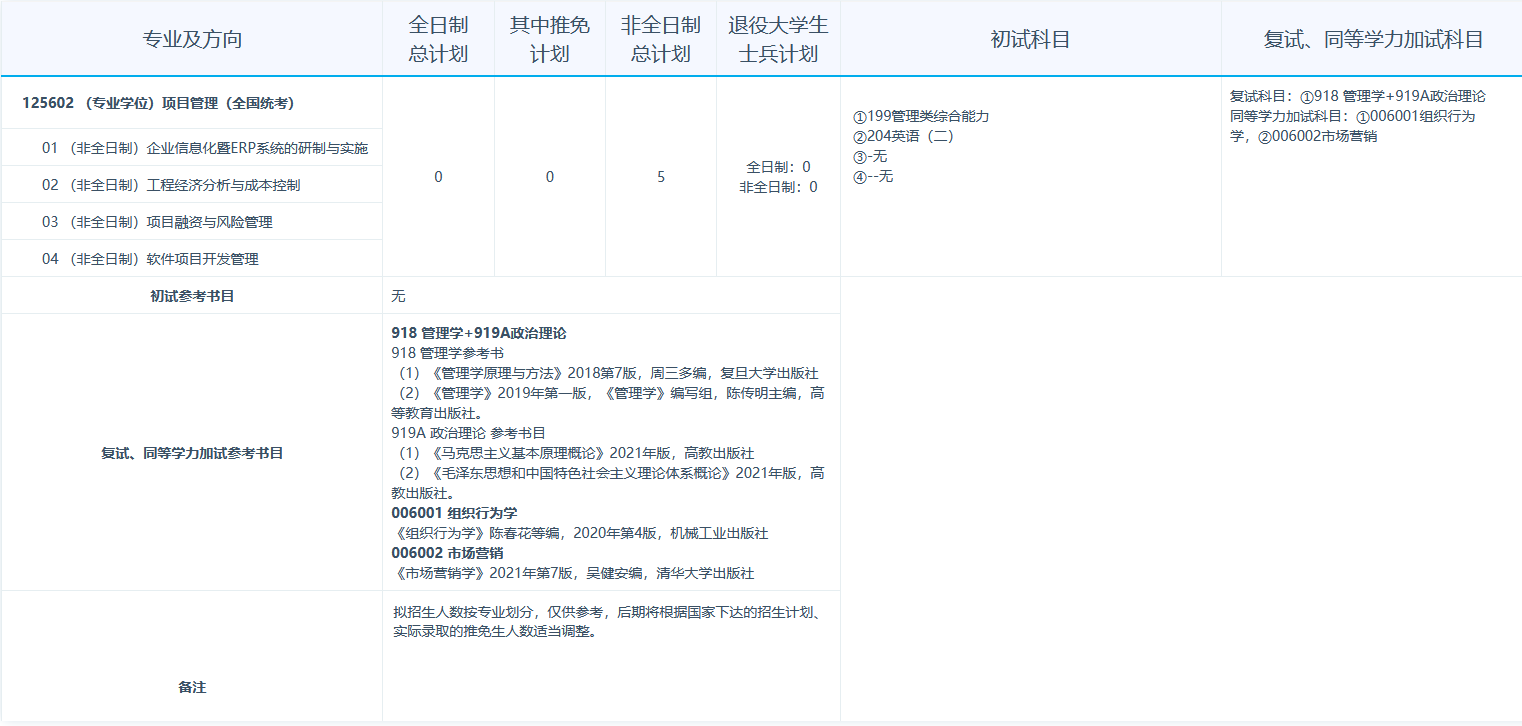This screenshot has height=726, width=1522.
Task: Click the 无 value beside 初试参考书目
Action: pos(399,296)
